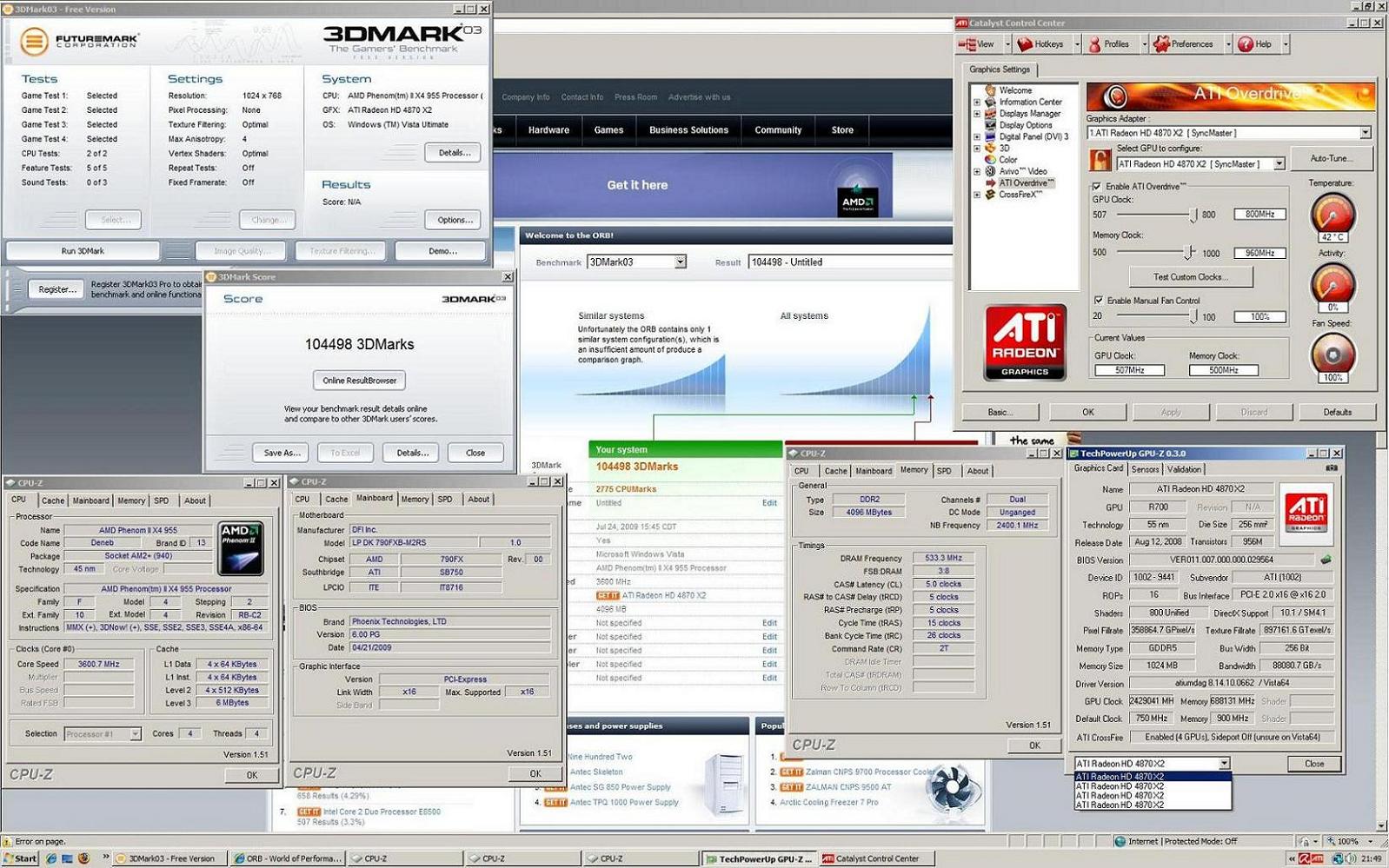Adjust the Memory Clock slider handle
The height and width of the screenshot is (868, 1389).
pyautogui.click(x=1188, y=253)
